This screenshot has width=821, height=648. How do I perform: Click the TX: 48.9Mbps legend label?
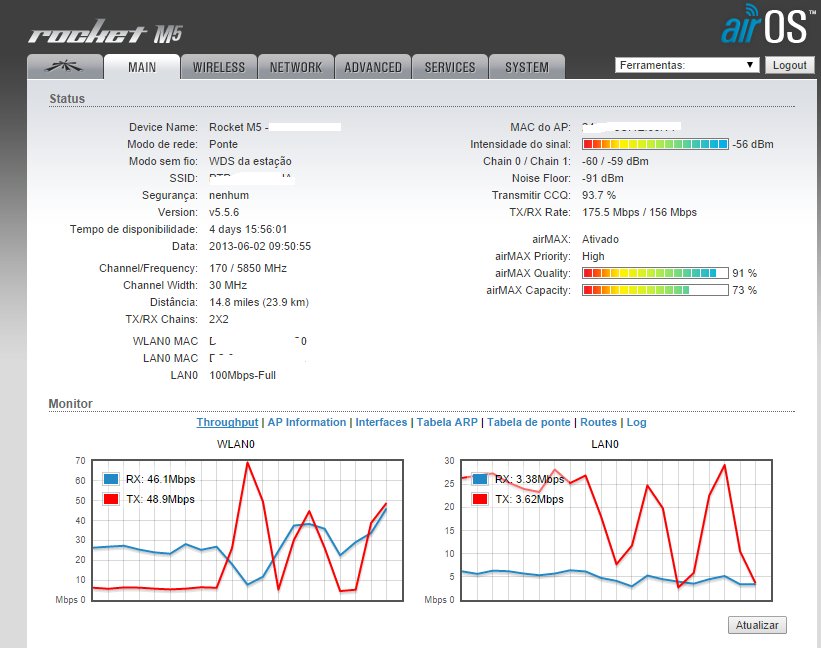tap(160, 499)
